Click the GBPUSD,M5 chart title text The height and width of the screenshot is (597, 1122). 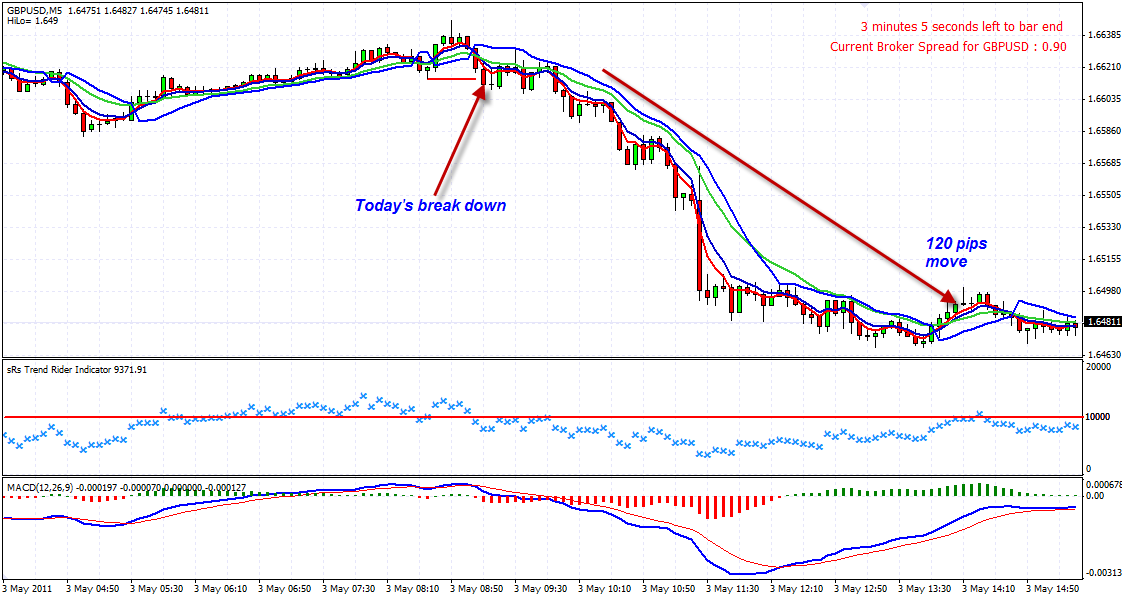coord(36,9)
